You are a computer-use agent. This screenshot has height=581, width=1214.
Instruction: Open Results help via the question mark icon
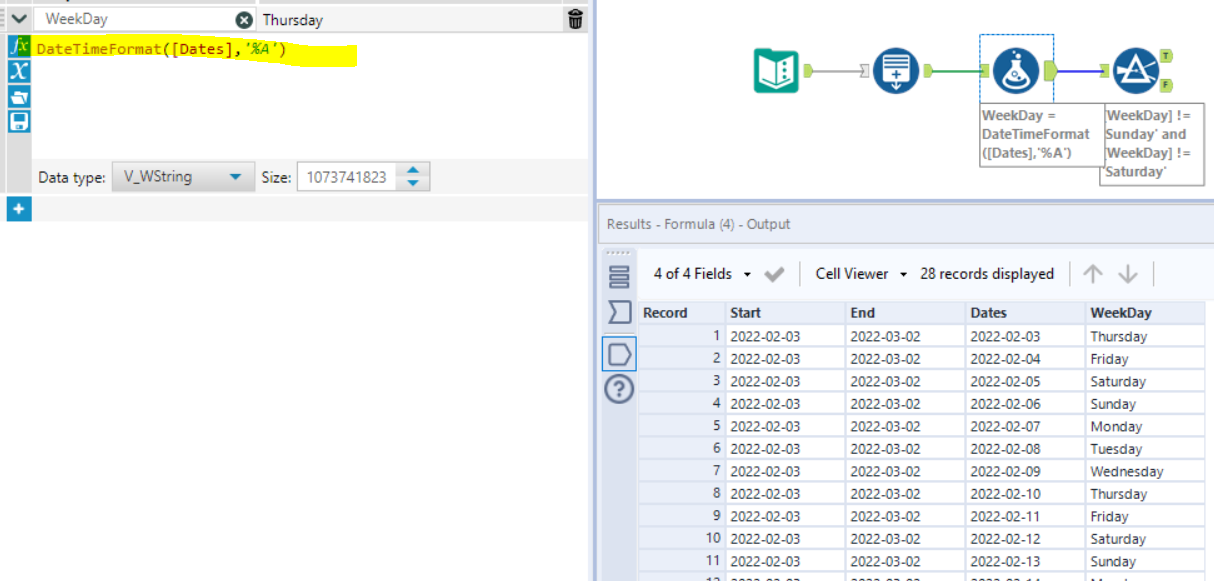tap(619, 389)
